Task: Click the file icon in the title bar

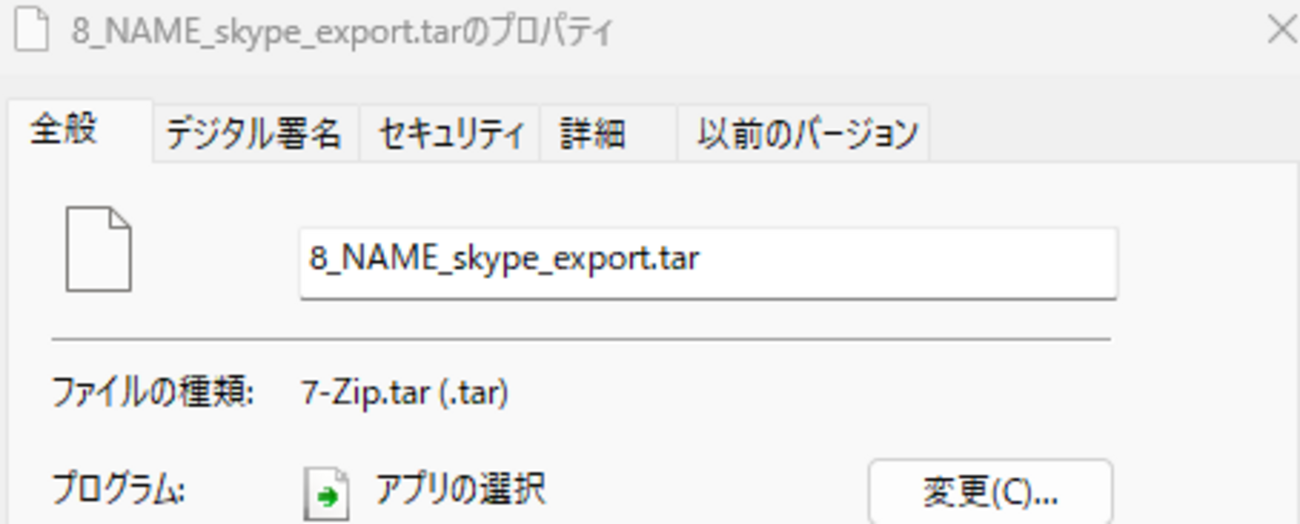Action: (30, 32)
